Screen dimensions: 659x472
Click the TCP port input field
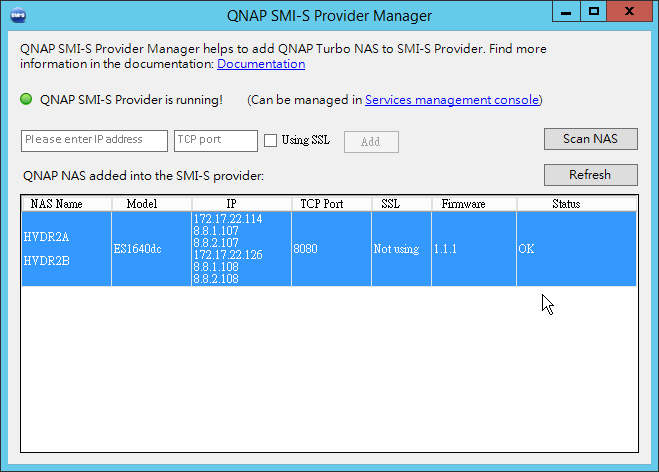click(x=214, y=140)
